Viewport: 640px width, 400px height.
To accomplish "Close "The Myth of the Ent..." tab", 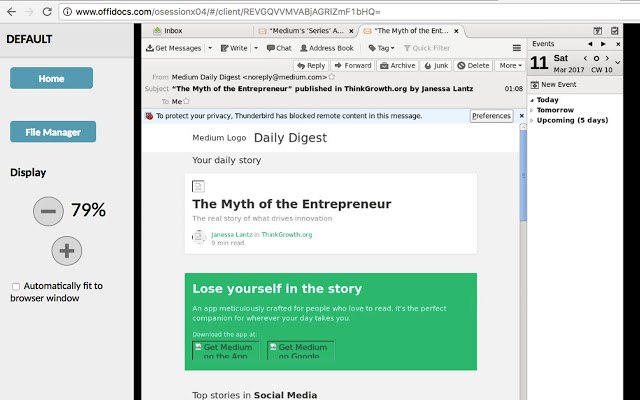I will point(456,31).
